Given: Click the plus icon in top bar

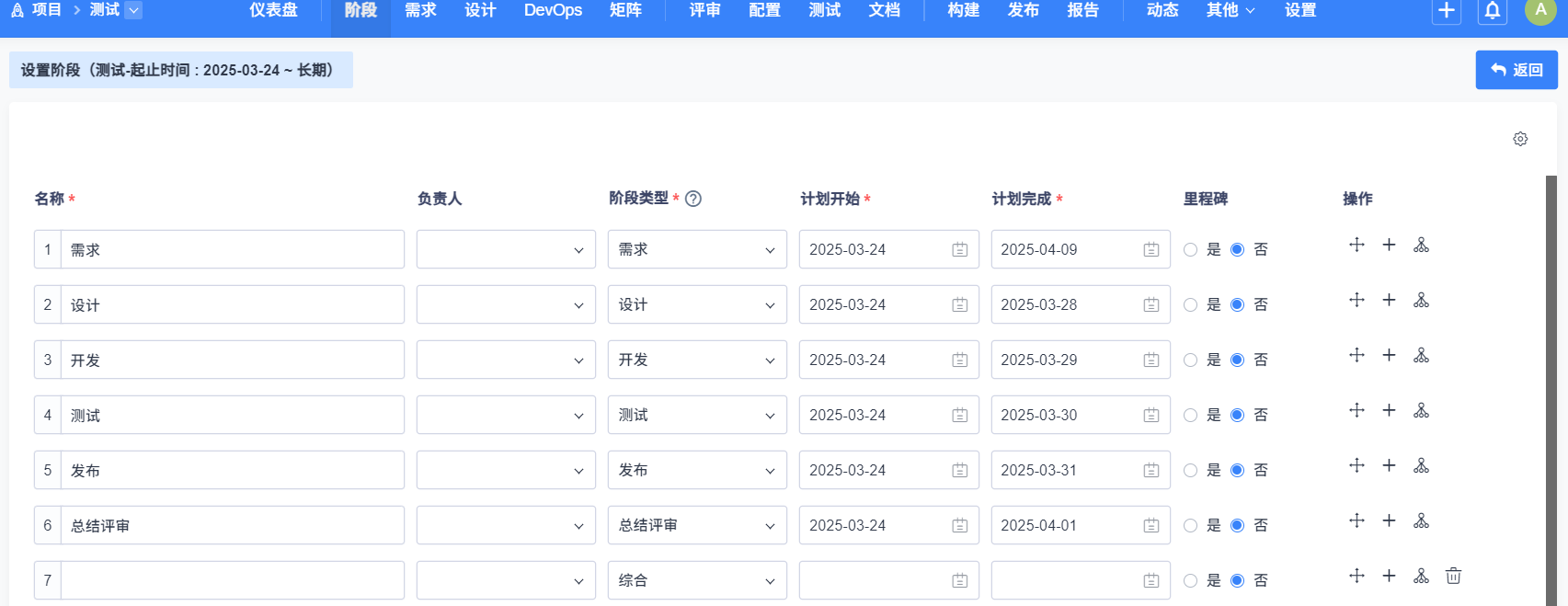Looking at the screenshot, I should (x=1446, y=11).
